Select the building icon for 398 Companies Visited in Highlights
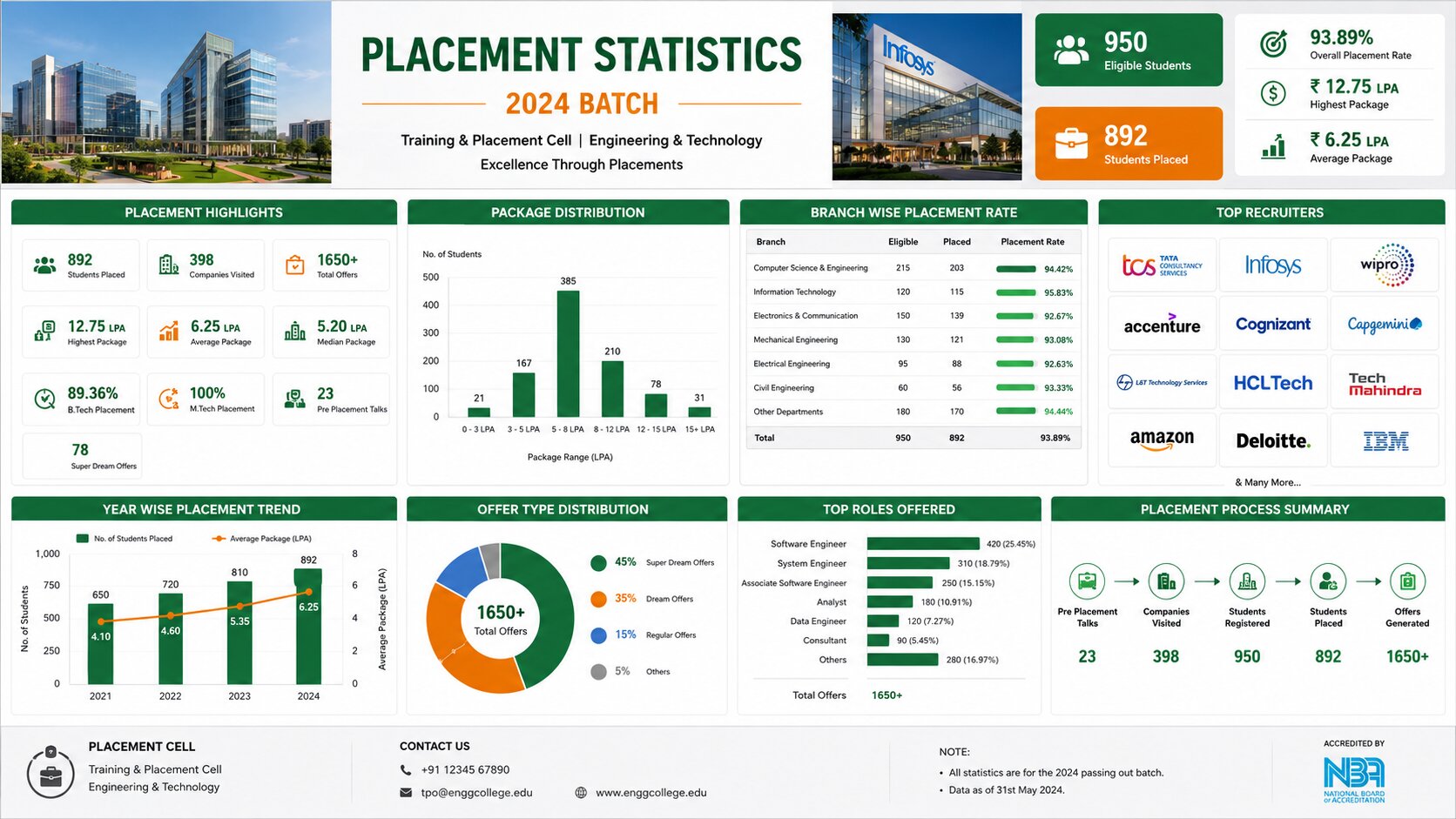This screenshot has height=819, width=1456. (x=169, y=265)
